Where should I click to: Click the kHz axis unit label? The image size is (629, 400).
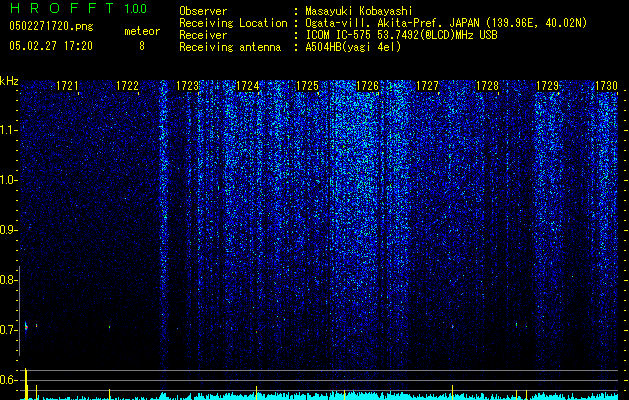click(x=9, y=81)
